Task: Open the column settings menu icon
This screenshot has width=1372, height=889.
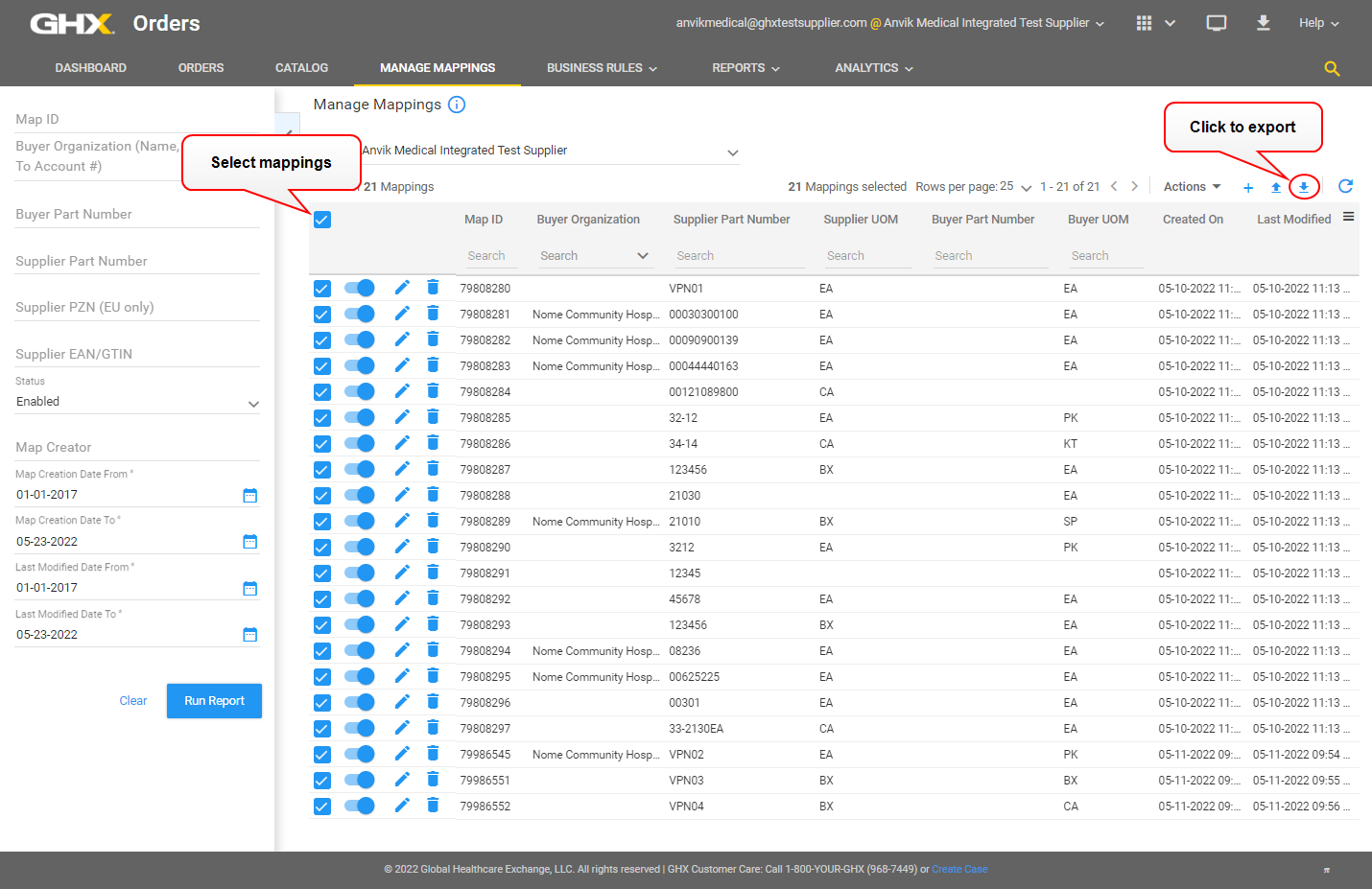Action: pos(1348,217)
